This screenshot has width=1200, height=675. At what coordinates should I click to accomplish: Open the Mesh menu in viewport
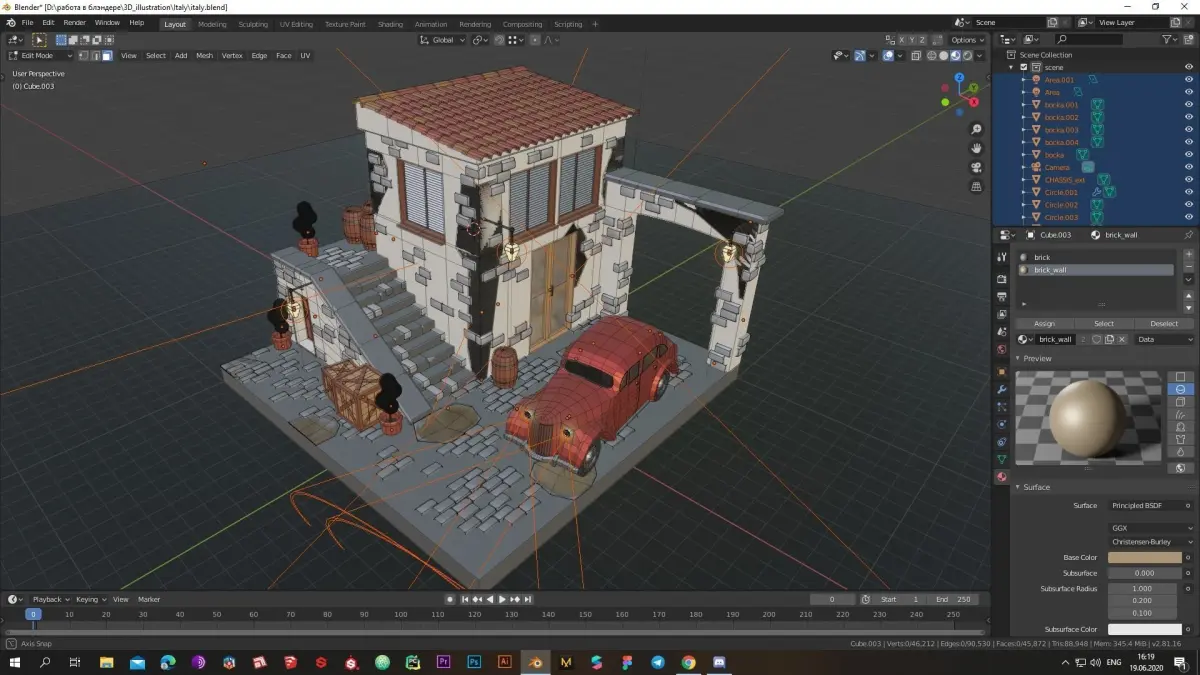204,56
